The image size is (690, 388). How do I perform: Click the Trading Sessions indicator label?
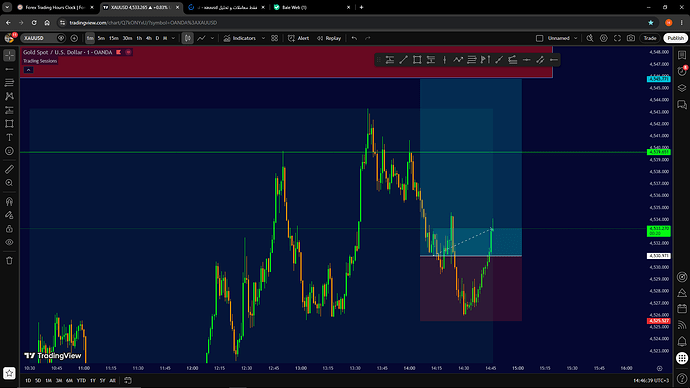pyautogui.click(x=40, y=61)
